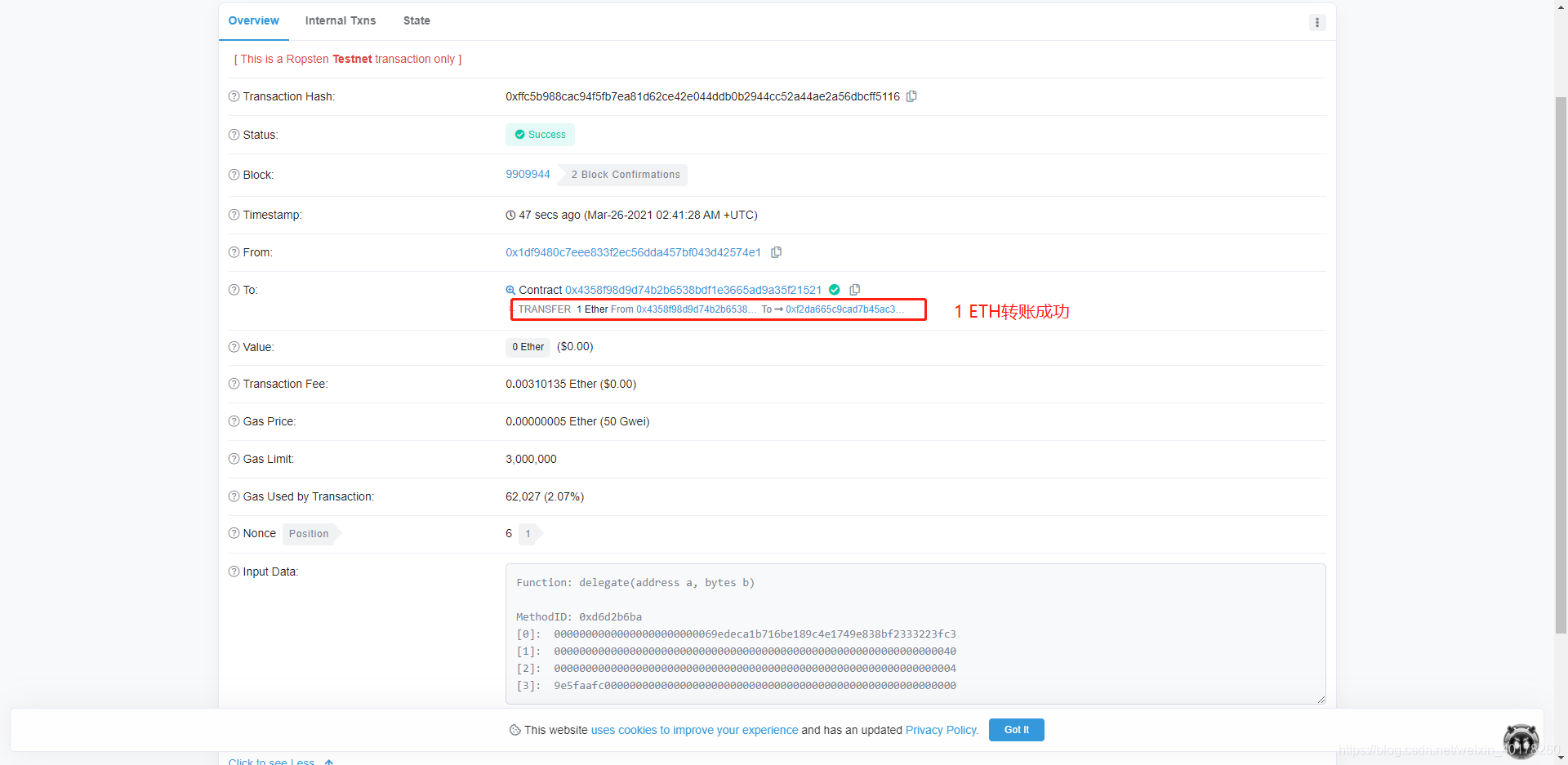
Task: Switch to the Internal Txns tab
Action: tap(341, 20)
